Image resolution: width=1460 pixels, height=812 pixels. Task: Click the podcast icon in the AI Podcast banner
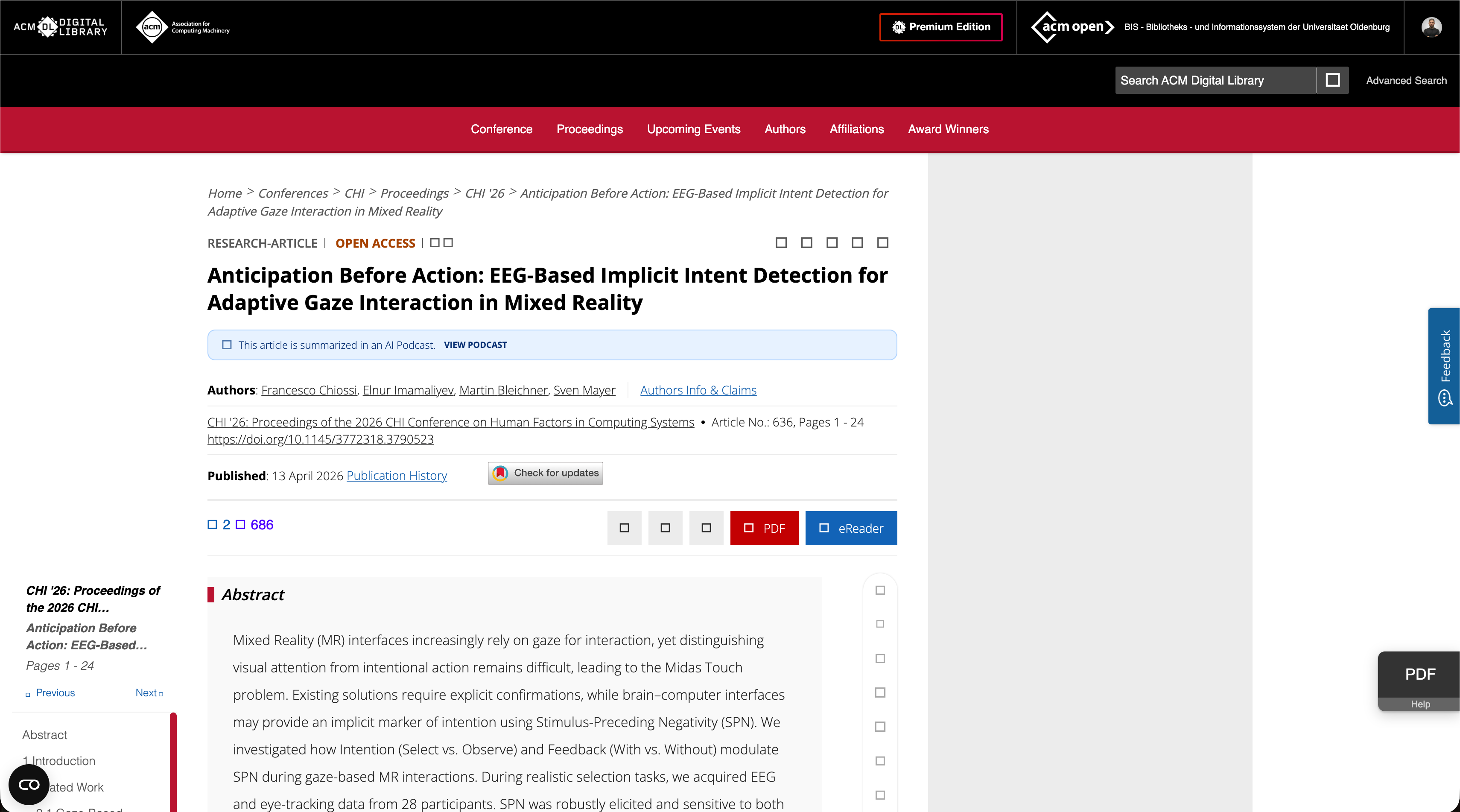(x=227, y=345)
